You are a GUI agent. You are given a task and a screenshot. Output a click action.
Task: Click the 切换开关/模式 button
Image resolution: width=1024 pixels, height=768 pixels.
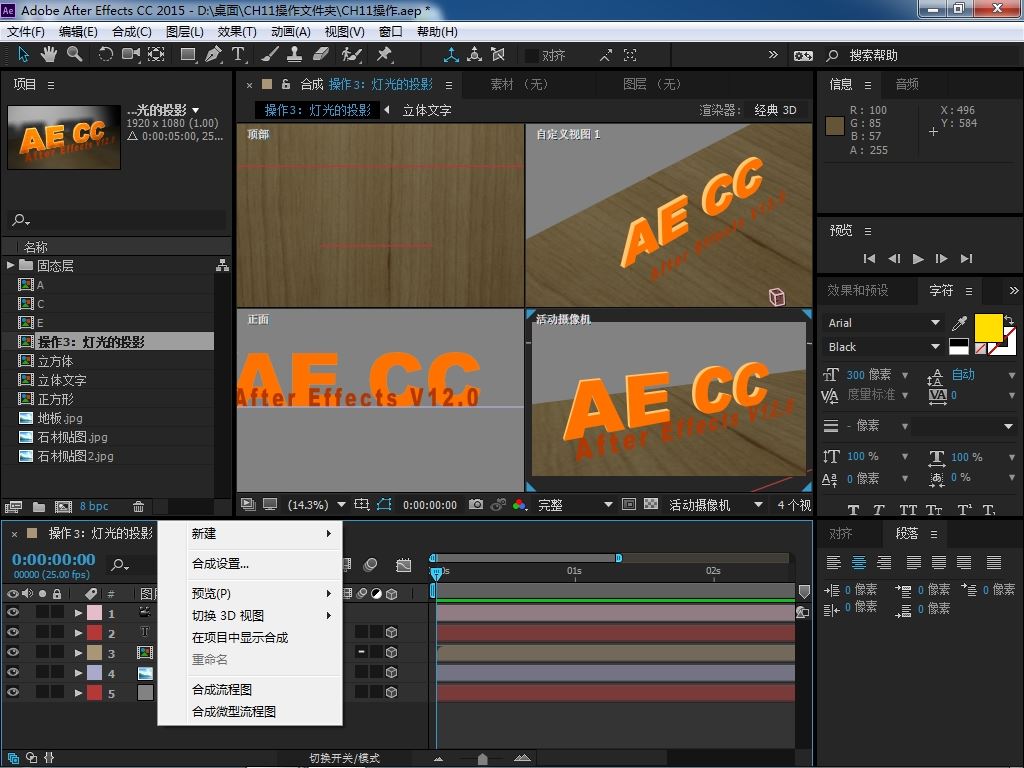coord(344,758)
